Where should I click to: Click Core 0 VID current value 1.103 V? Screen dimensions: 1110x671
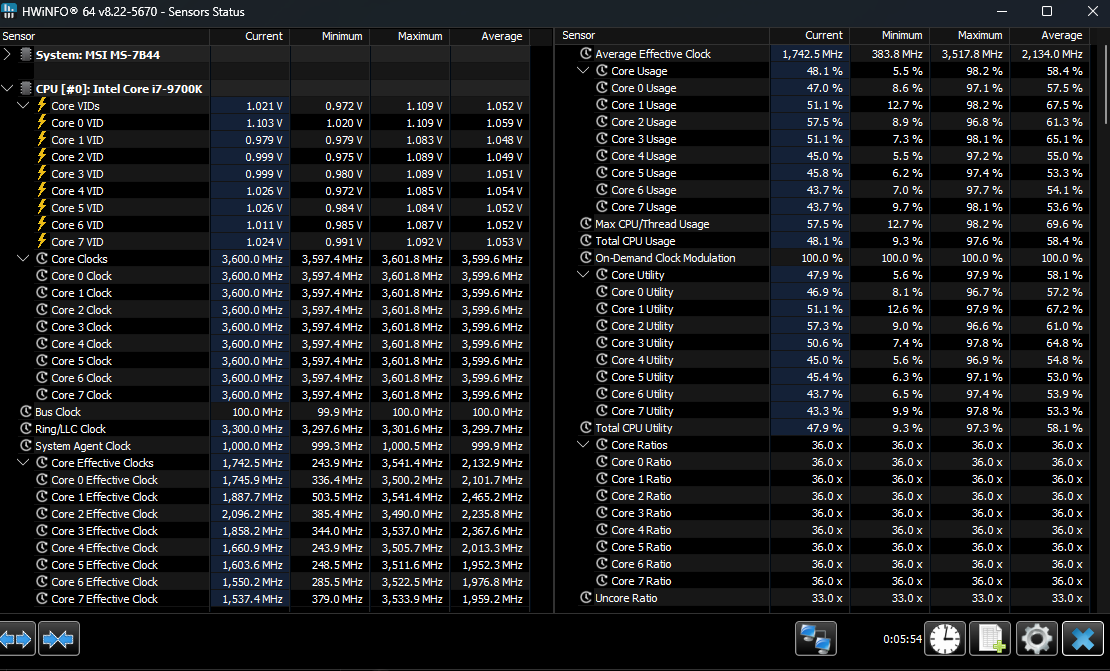coord(264,123)
